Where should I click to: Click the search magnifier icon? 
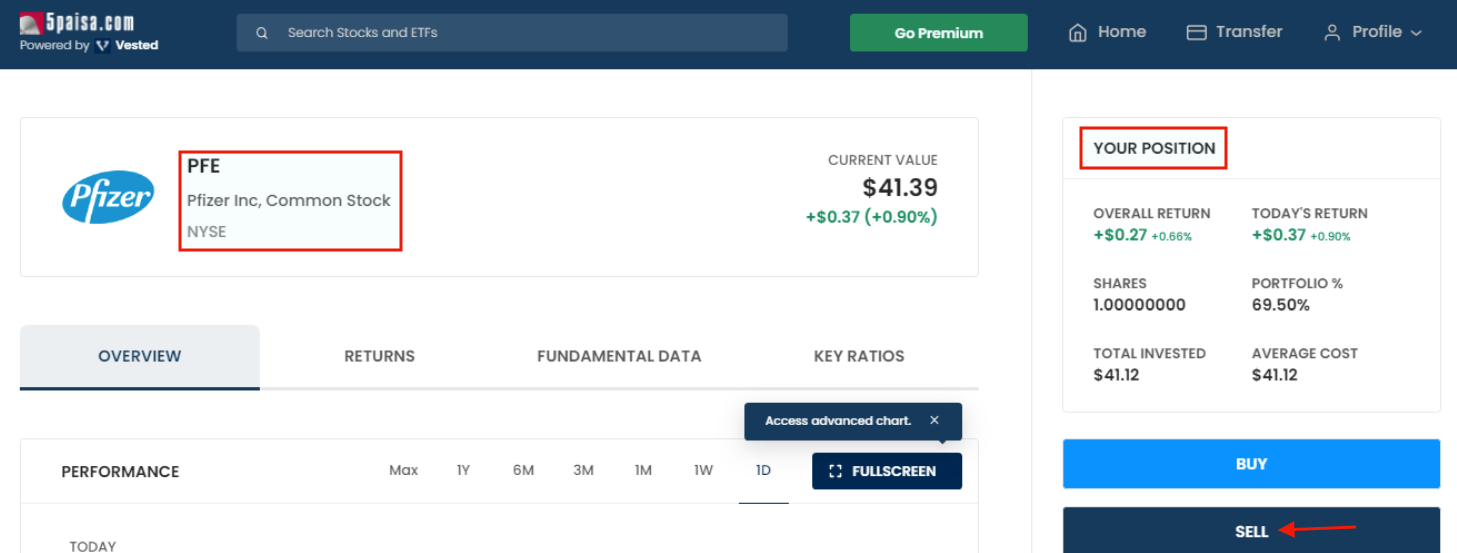(x=262, y=33)
